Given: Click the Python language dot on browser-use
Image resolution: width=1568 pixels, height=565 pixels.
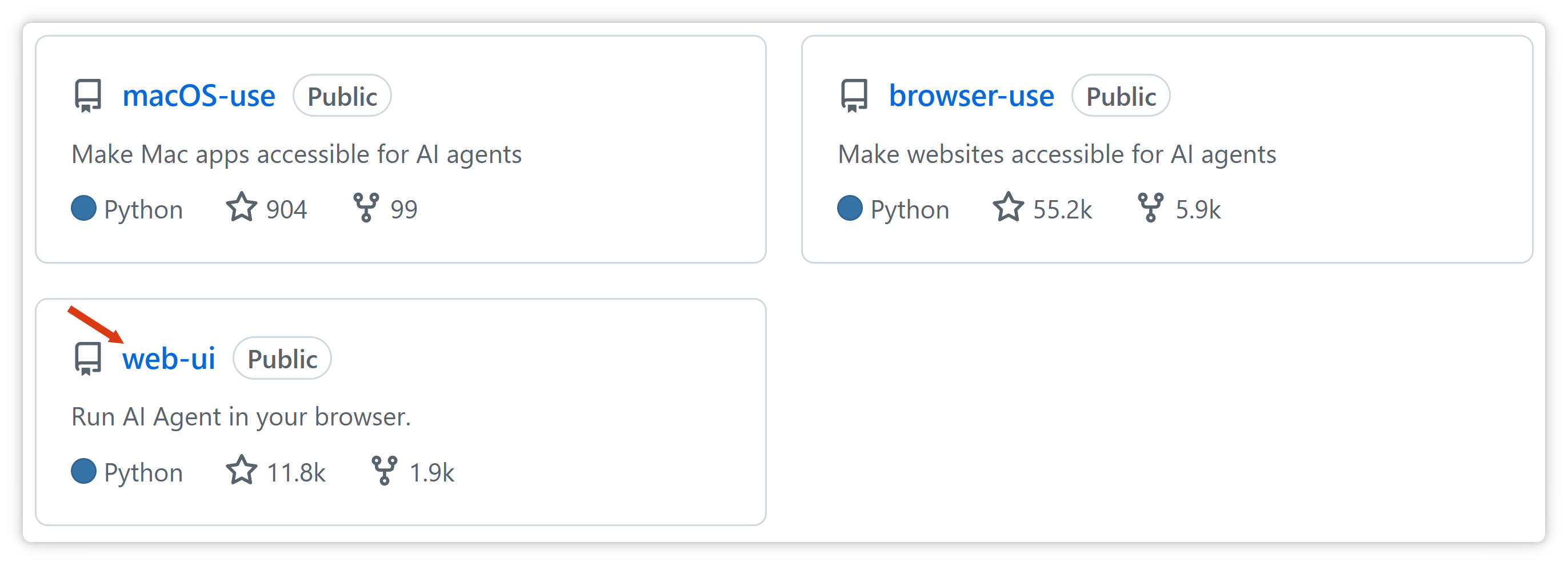Looking at the screenshot, I should coord(850,208).
